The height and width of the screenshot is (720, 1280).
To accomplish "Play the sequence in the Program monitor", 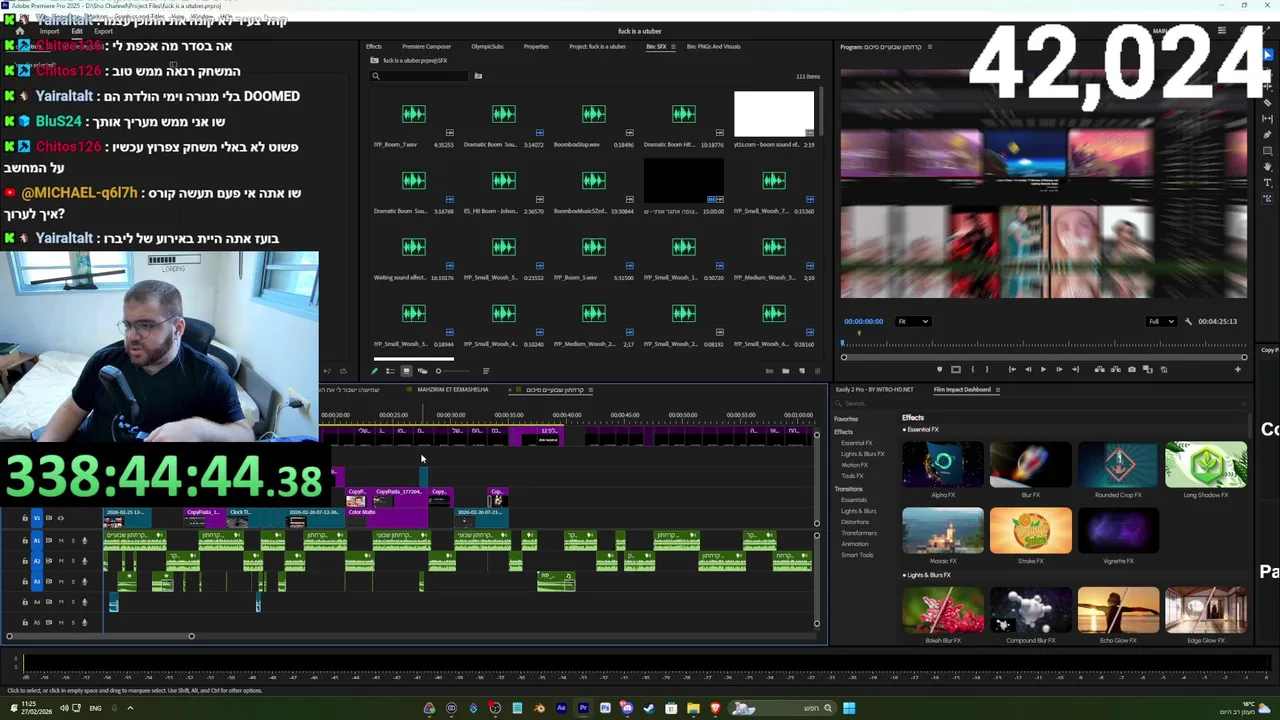I will (x=1043, y=369).
